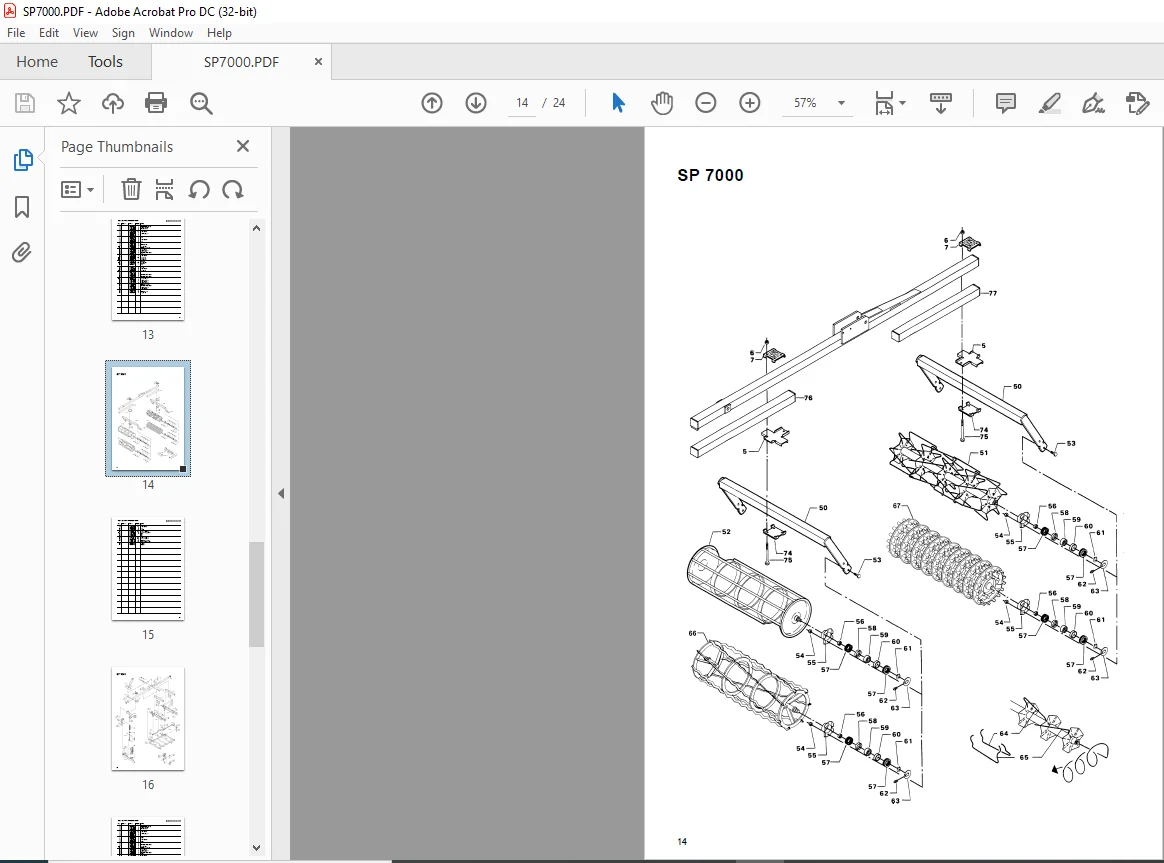The width and height of the screenshot is (1164, 863).
Task: Click the Fit page width tool
Action: (x=884, y=103)
